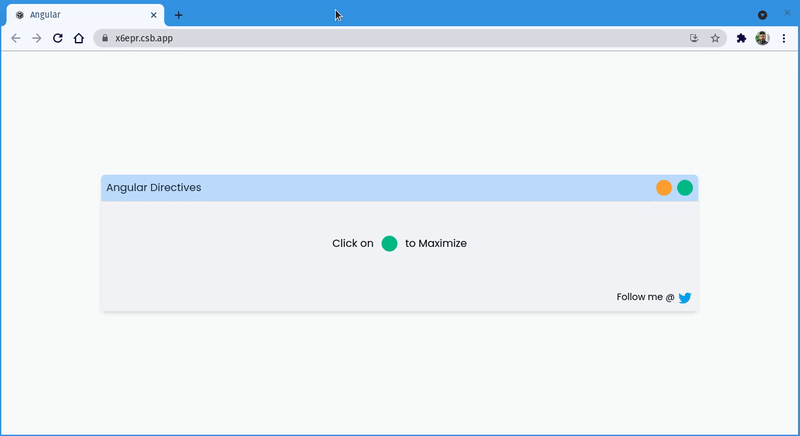This screenshot has width=800, height=436.
Task: Reload the current page
Action: pos(58,38)
